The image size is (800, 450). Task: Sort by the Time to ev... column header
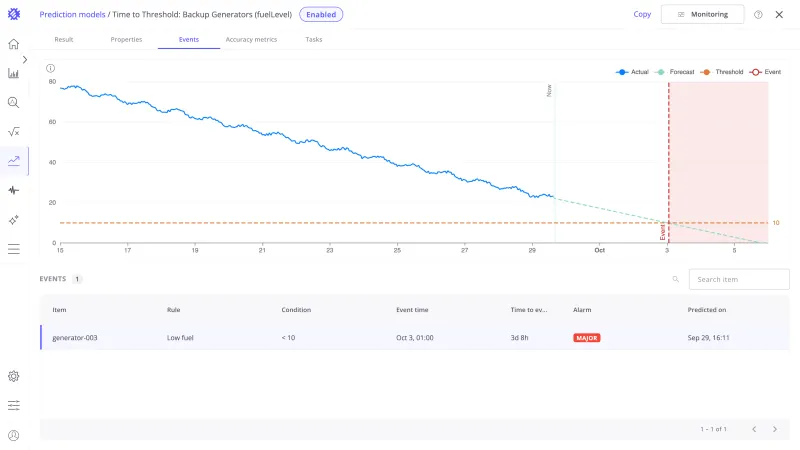529,310
